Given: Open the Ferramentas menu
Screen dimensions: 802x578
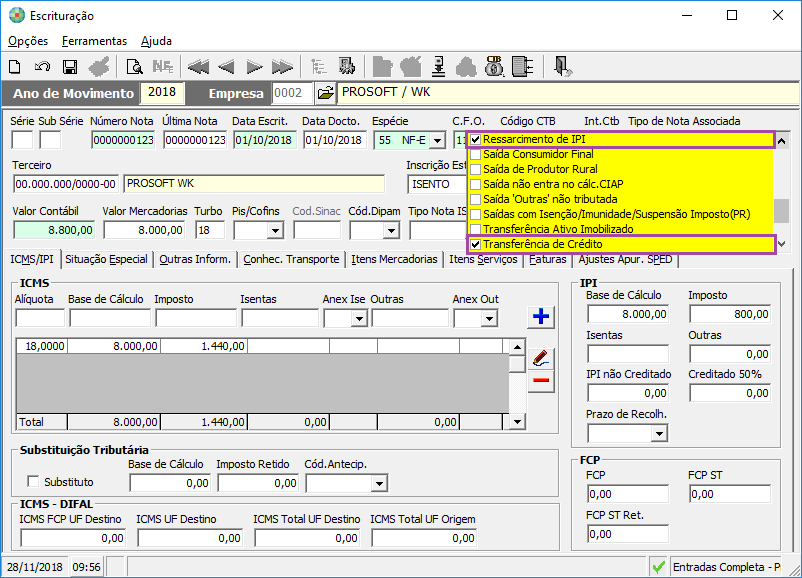Looking at the screenshot, I should pos(94,41).
